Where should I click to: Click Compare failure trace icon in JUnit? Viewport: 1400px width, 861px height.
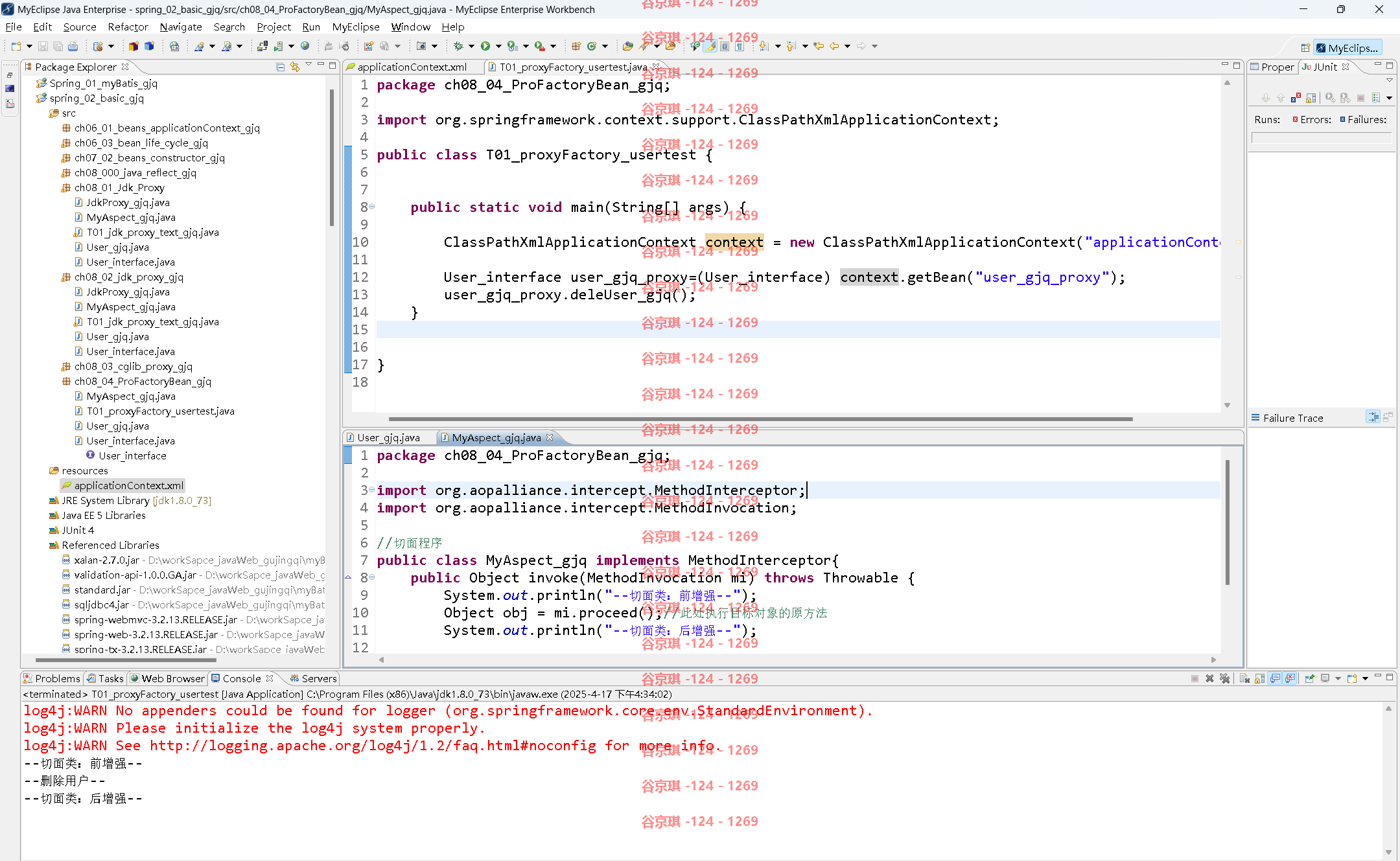tap(1388, 417)
